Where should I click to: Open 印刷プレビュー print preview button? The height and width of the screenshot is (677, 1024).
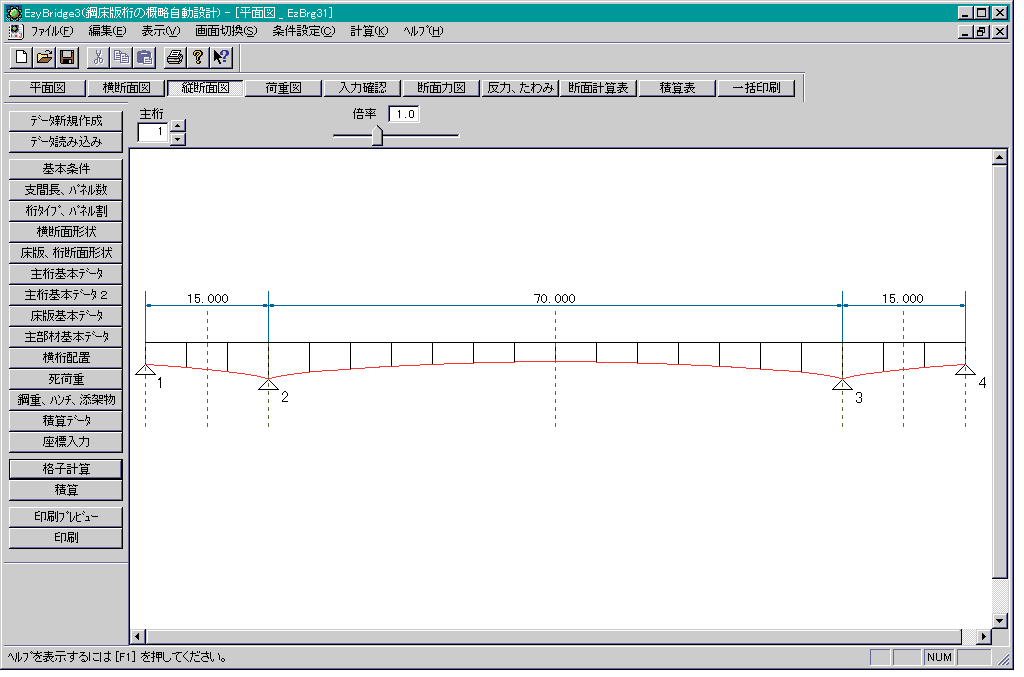66,517
